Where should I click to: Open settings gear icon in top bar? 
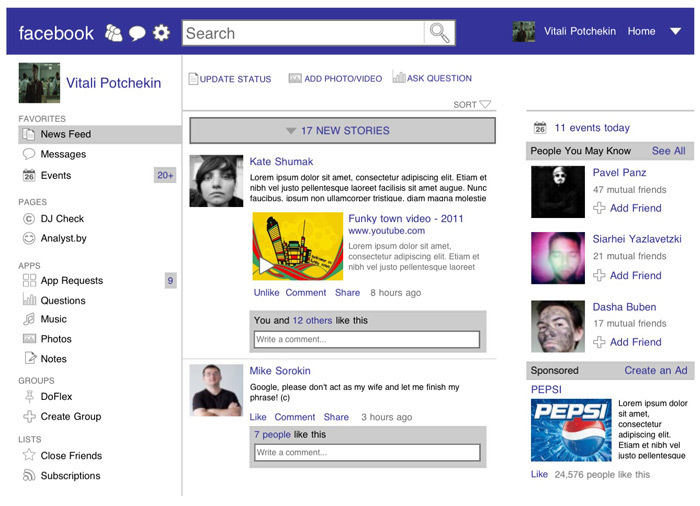click(161, 33)
